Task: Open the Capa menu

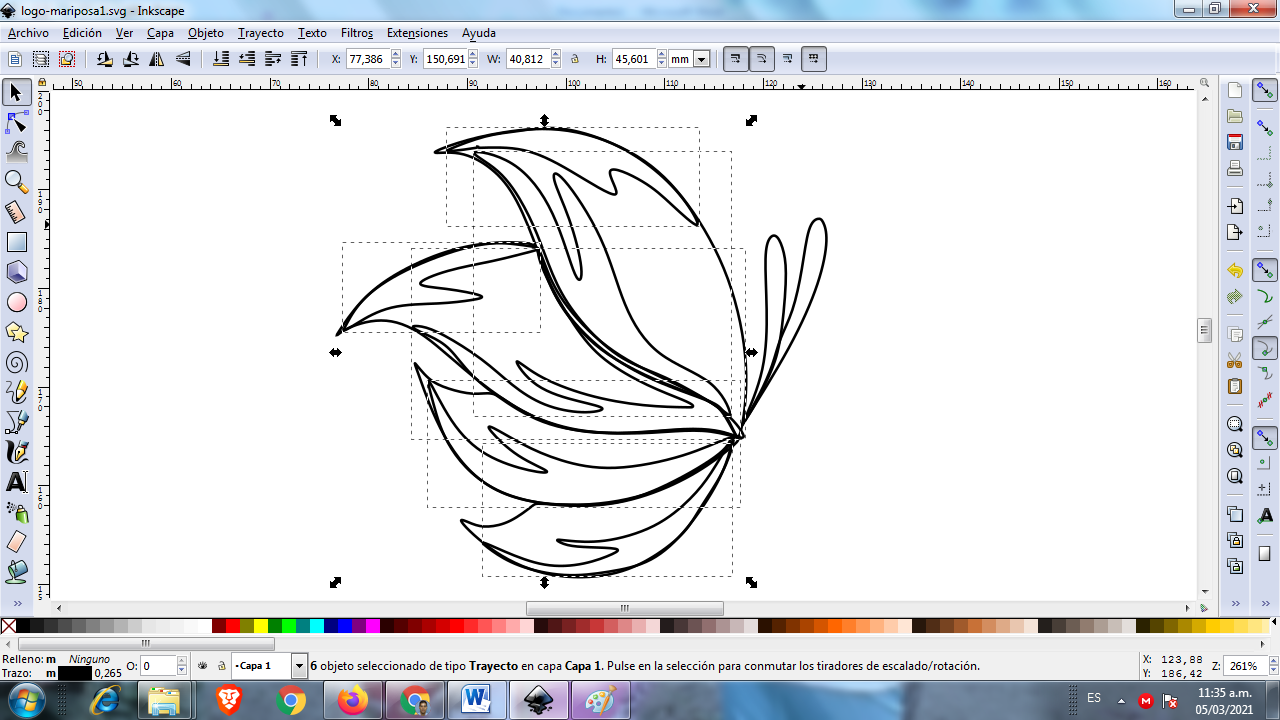Action: (160, 33)
